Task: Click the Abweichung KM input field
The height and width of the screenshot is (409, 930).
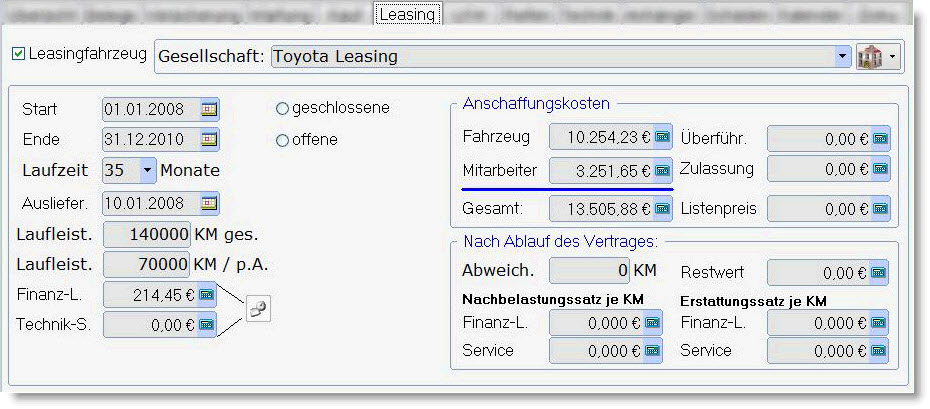Action: pyautogui.click(x=589, y=272)
